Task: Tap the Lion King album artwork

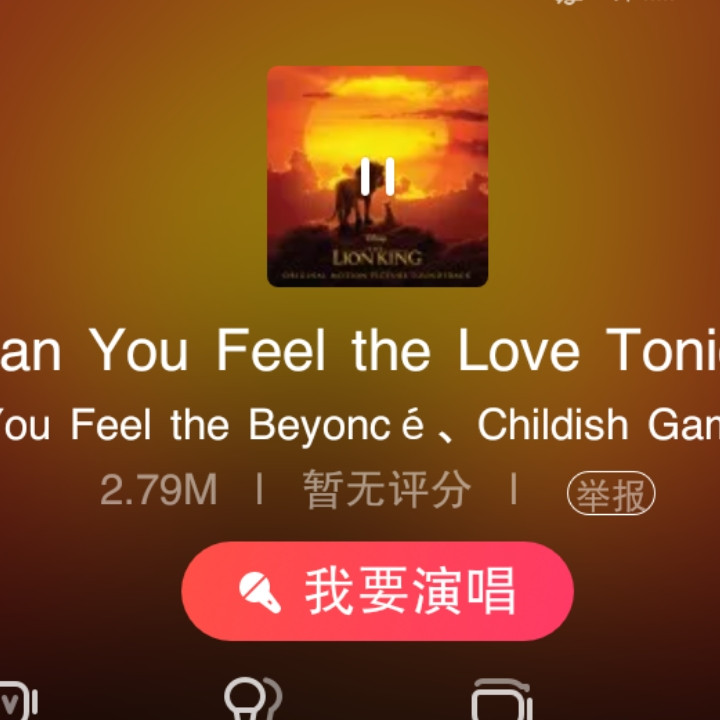Action: pos(377,176)
